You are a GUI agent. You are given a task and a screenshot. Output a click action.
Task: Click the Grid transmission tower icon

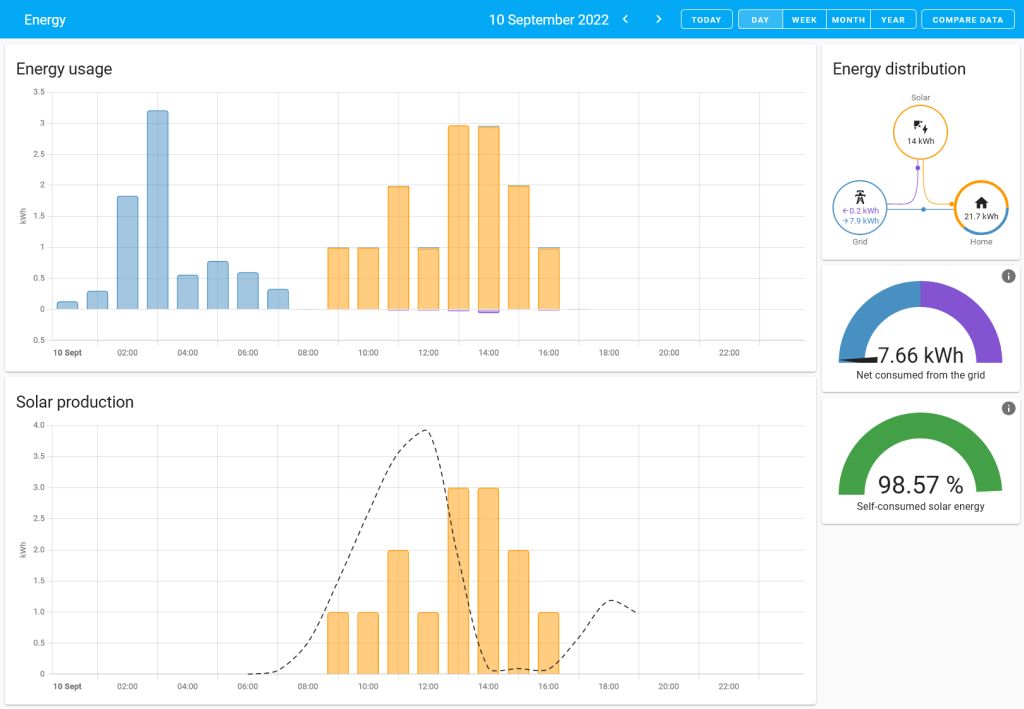[860, 196]
